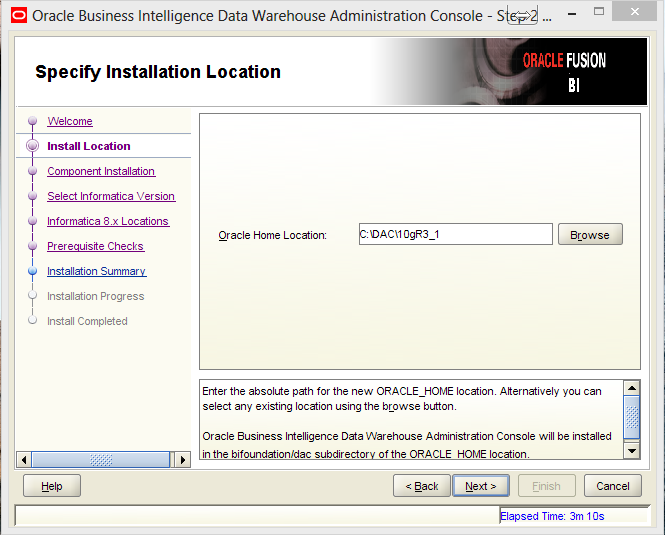
Task: Cancel the installation wizard
Action: click(613, 486)
